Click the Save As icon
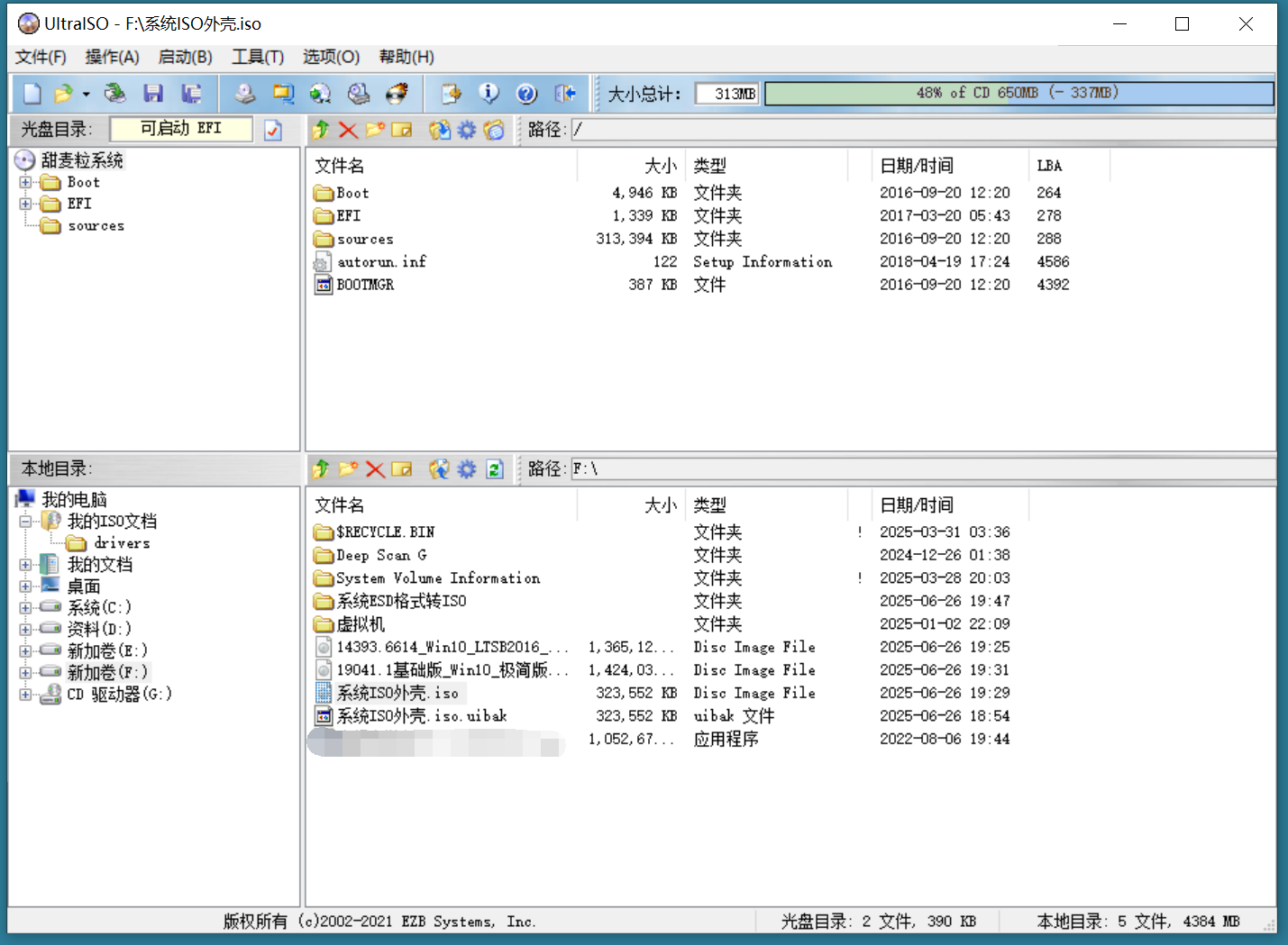Screen dimensions: 1288x945 pos(191,94)
